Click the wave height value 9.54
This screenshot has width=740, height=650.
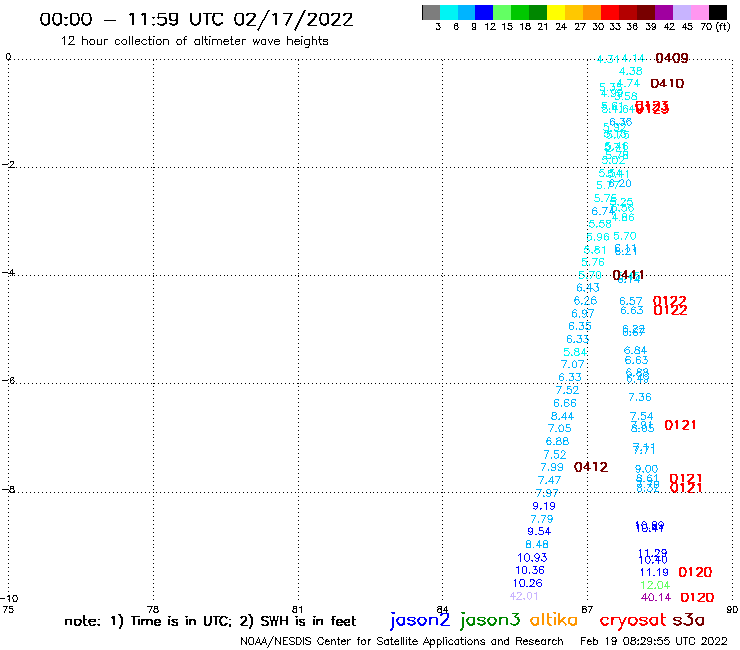(539, 531)
